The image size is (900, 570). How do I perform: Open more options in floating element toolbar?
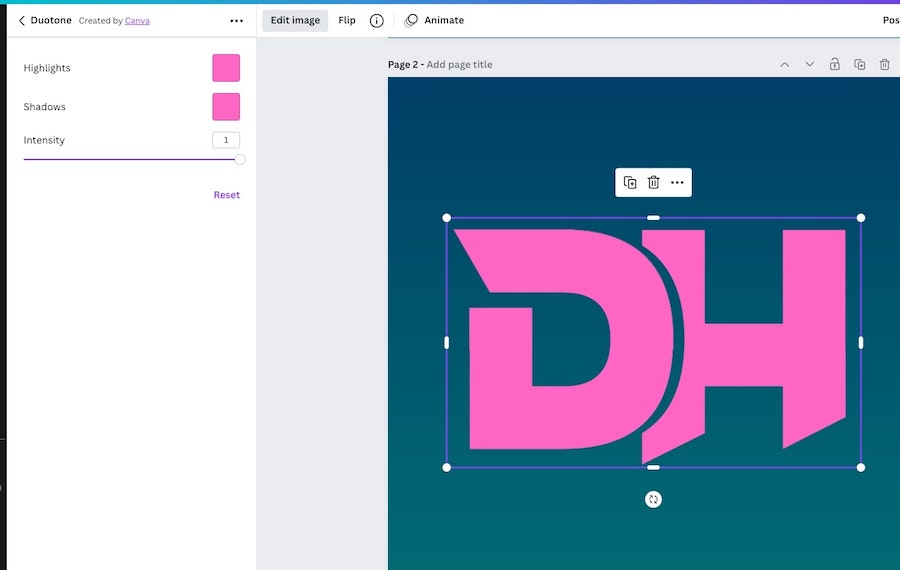pyautogui.click(x=677, y=182)
